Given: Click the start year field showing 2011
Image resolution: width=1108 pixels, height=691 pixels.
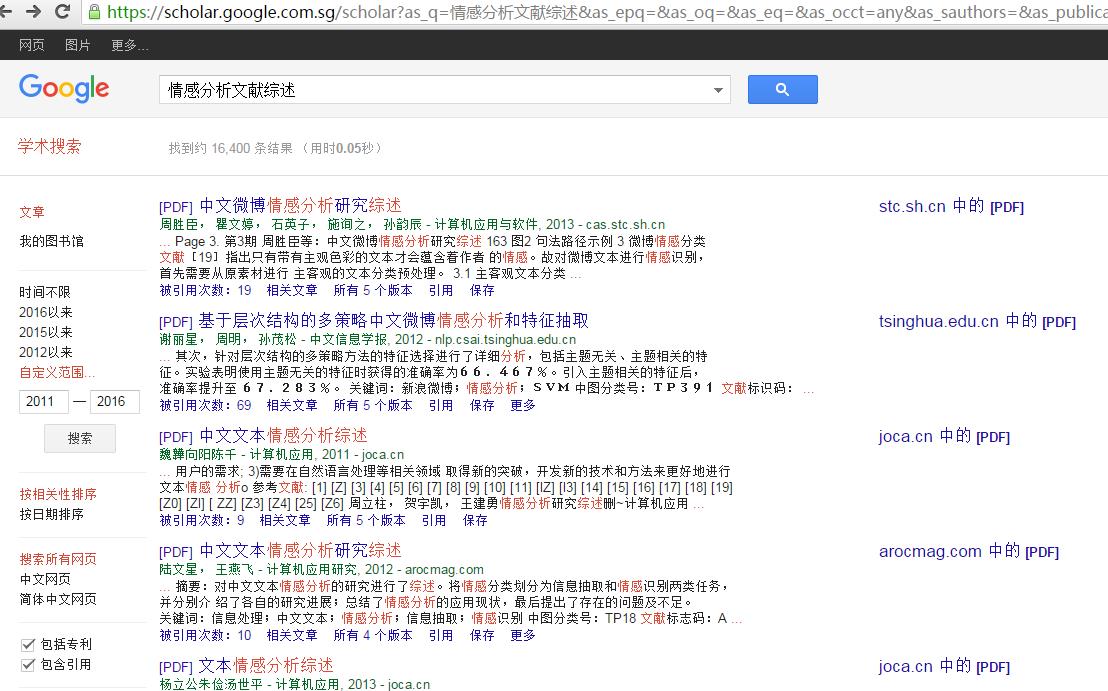Looking at the screenshot, I should tap(44, 401).
